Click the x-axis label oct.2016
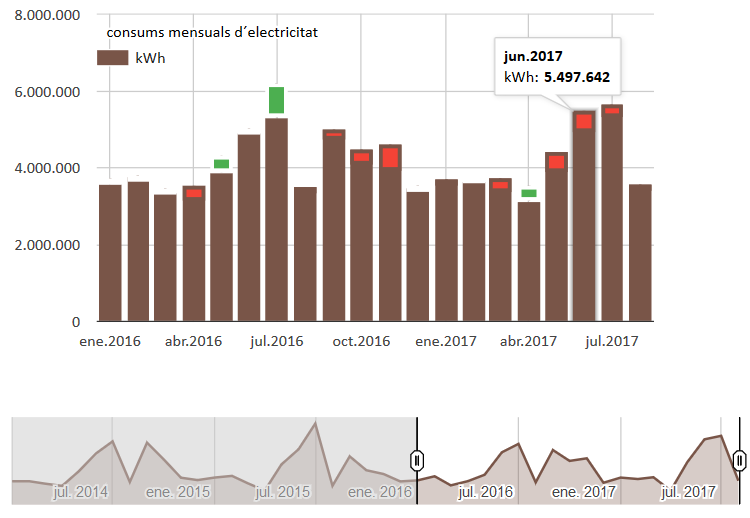 (361, 341)
